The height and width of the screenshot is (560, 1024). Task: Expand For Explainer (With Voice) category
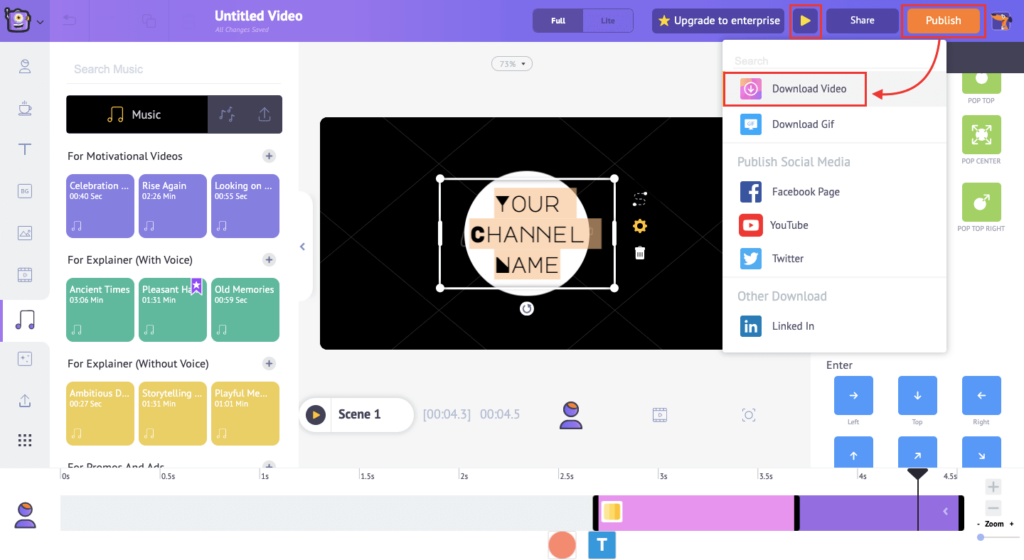269,260
